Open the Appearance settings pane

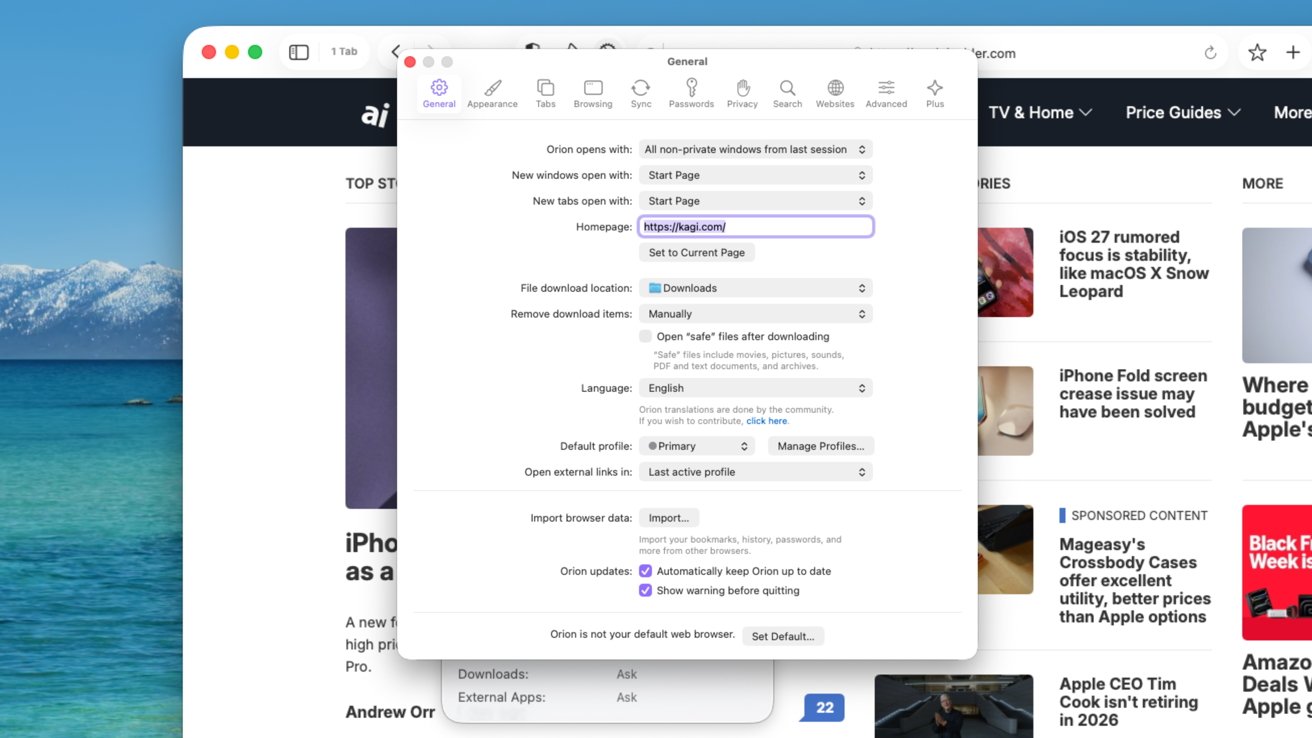coord(492,93)
